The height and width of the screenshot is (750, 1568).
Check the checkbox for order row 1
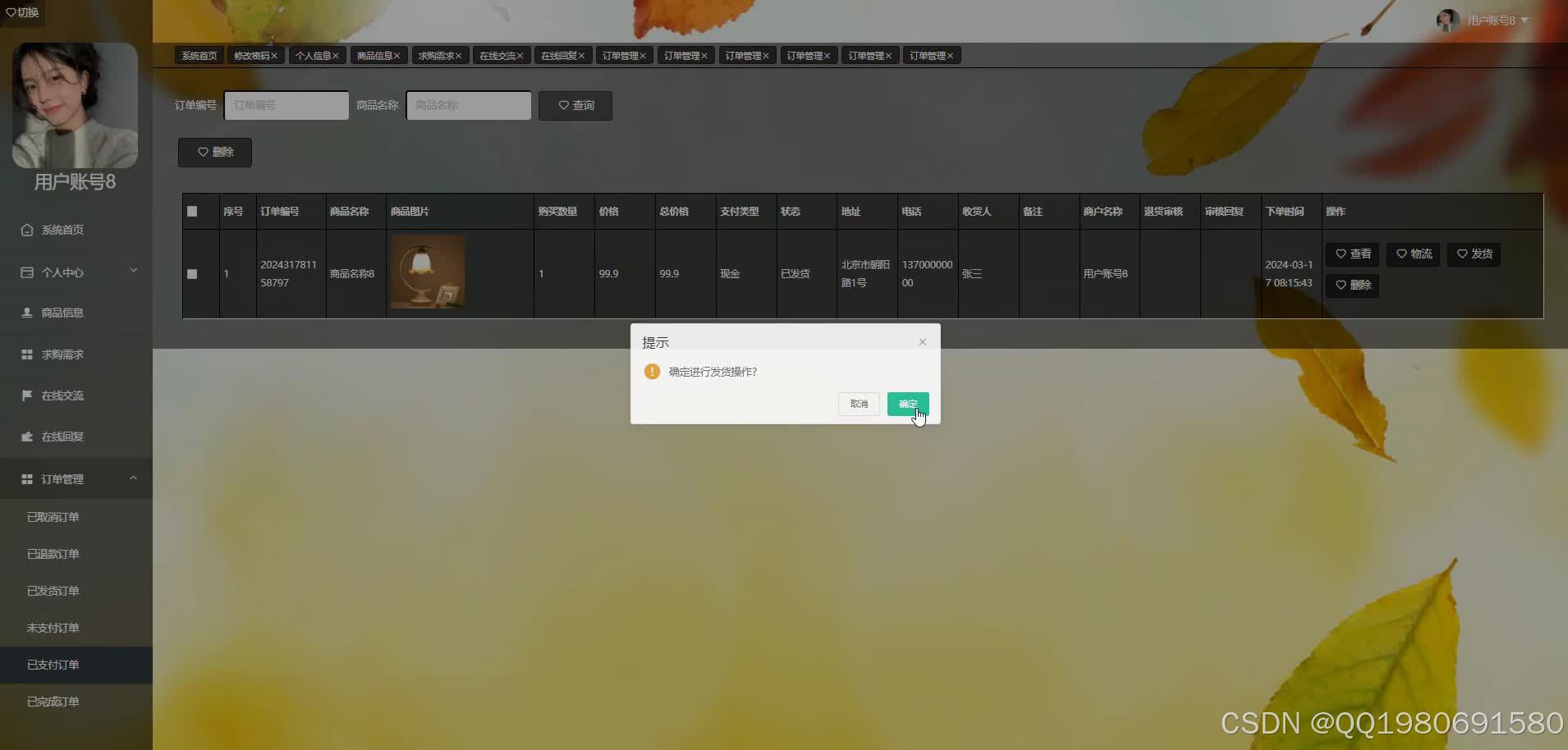click(x=192, y=274)
